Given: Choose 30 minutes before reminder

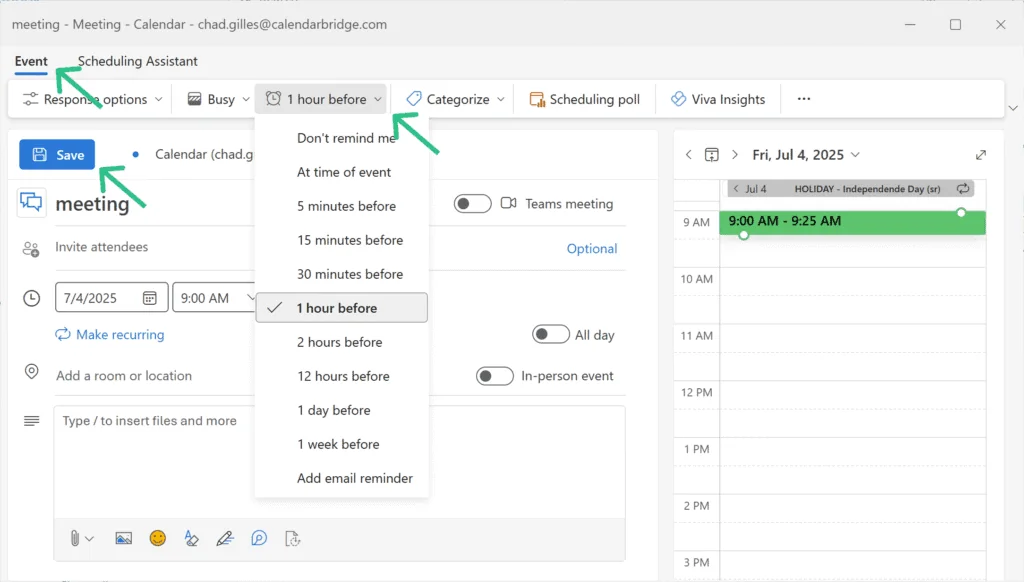Looking at the screenshot, I should pos(342,274).
